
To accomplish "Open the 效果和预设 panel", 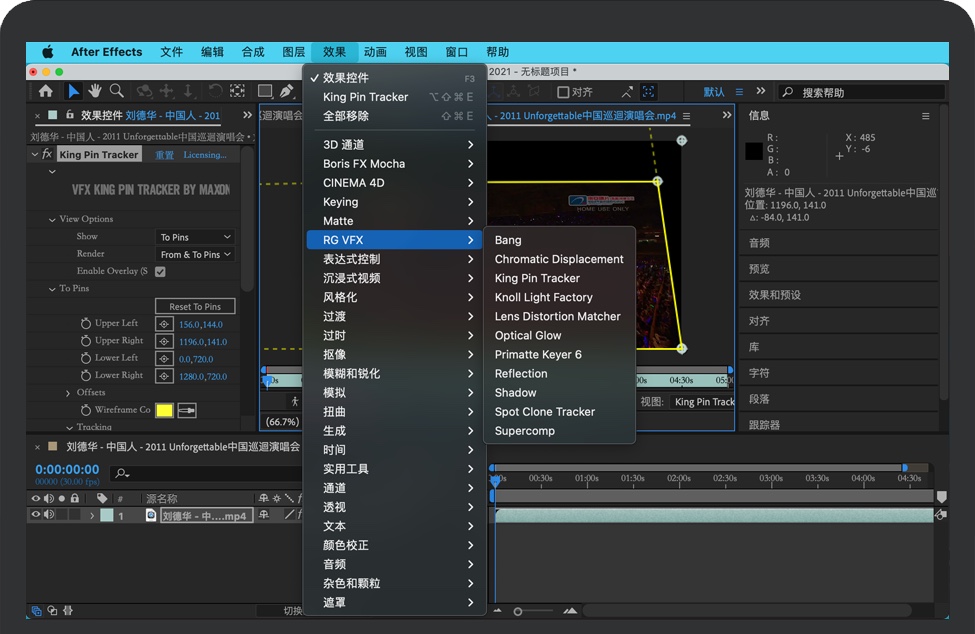I will (775, 295).
